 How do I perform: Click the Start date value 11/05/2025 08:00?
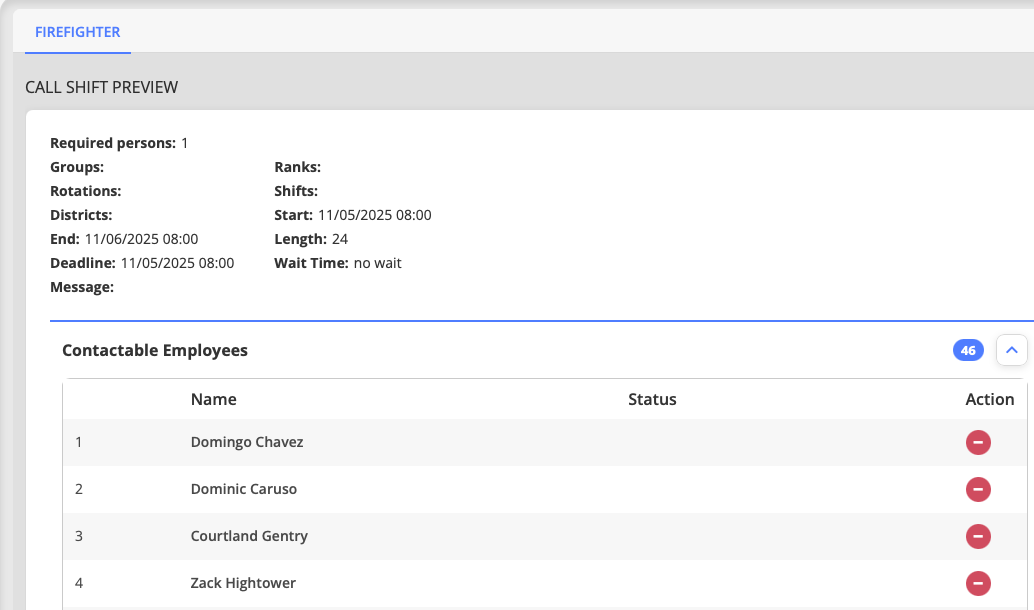click(374, 215)
